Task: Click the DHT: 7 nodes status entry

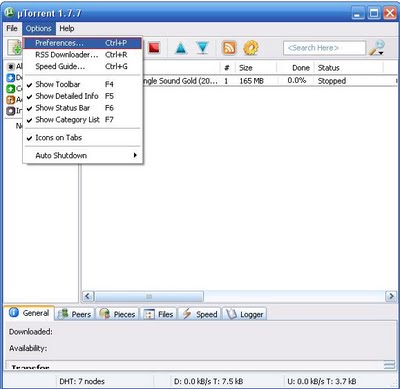Action: (82, 381)
